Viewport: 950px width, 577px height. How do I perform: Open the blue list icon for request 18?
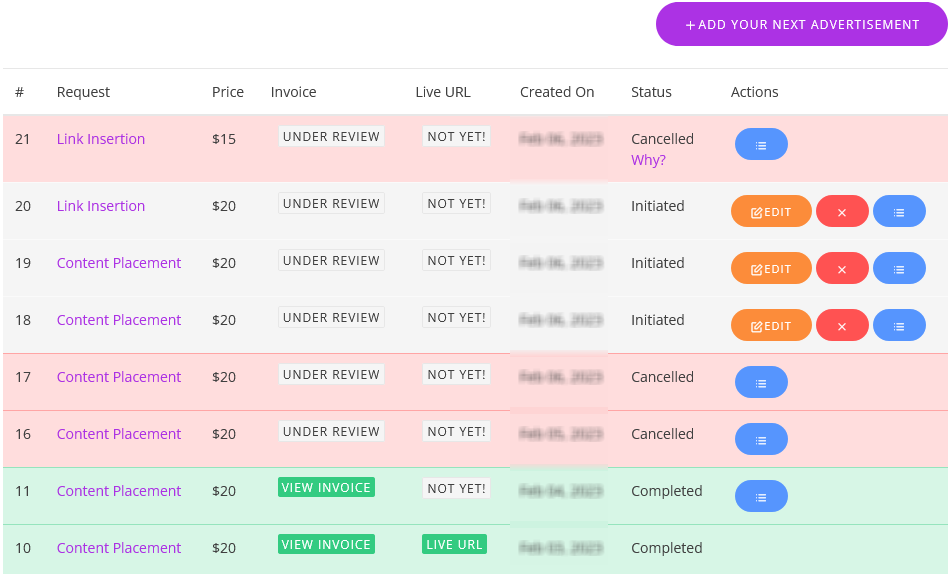pos(899,325)
